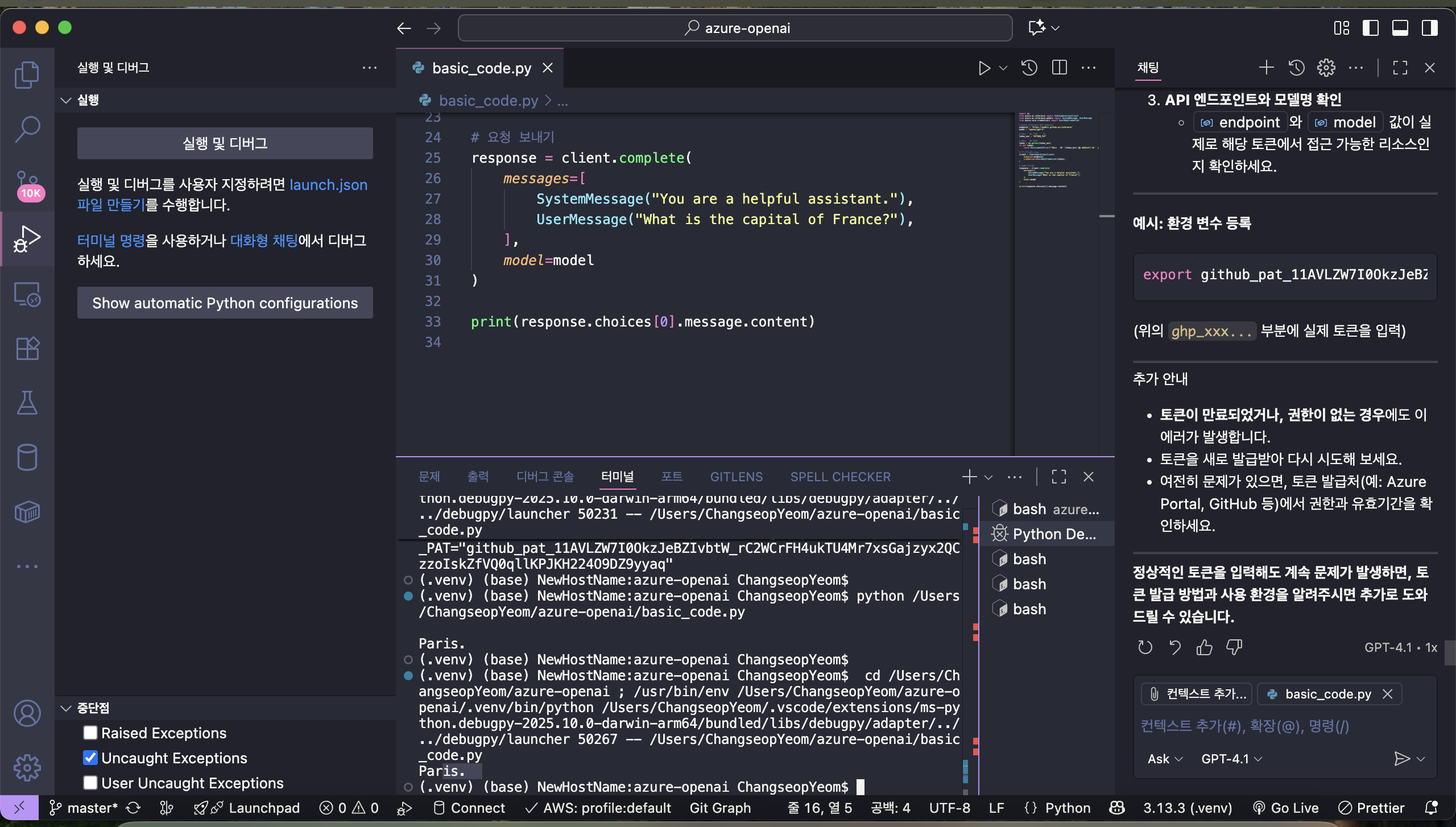Click the 실행 및 디버그 button
1456x827 pixels.
click(x=225, y=143)
